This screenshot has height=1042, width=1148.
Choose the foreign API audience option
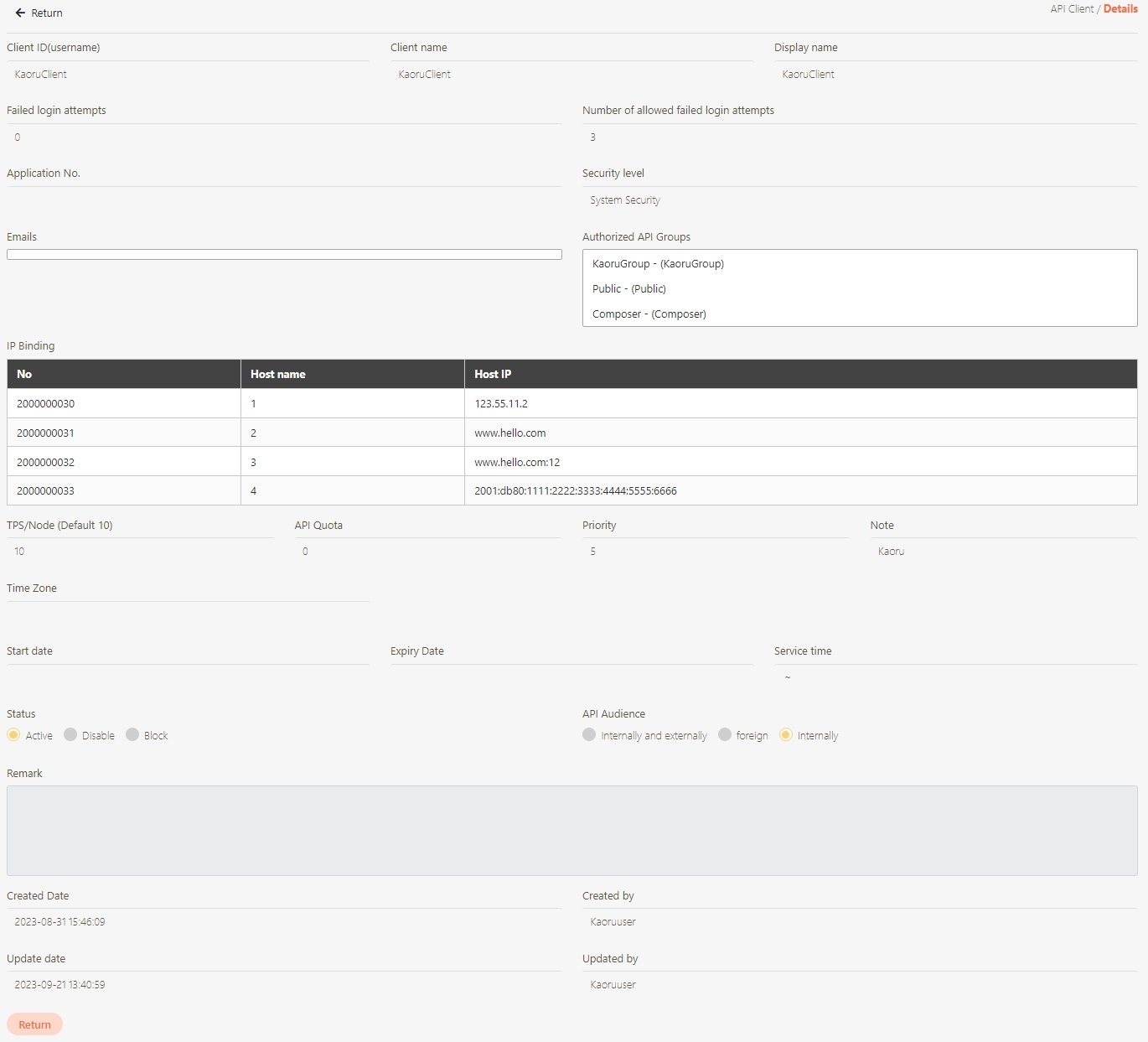coord(726,735)
